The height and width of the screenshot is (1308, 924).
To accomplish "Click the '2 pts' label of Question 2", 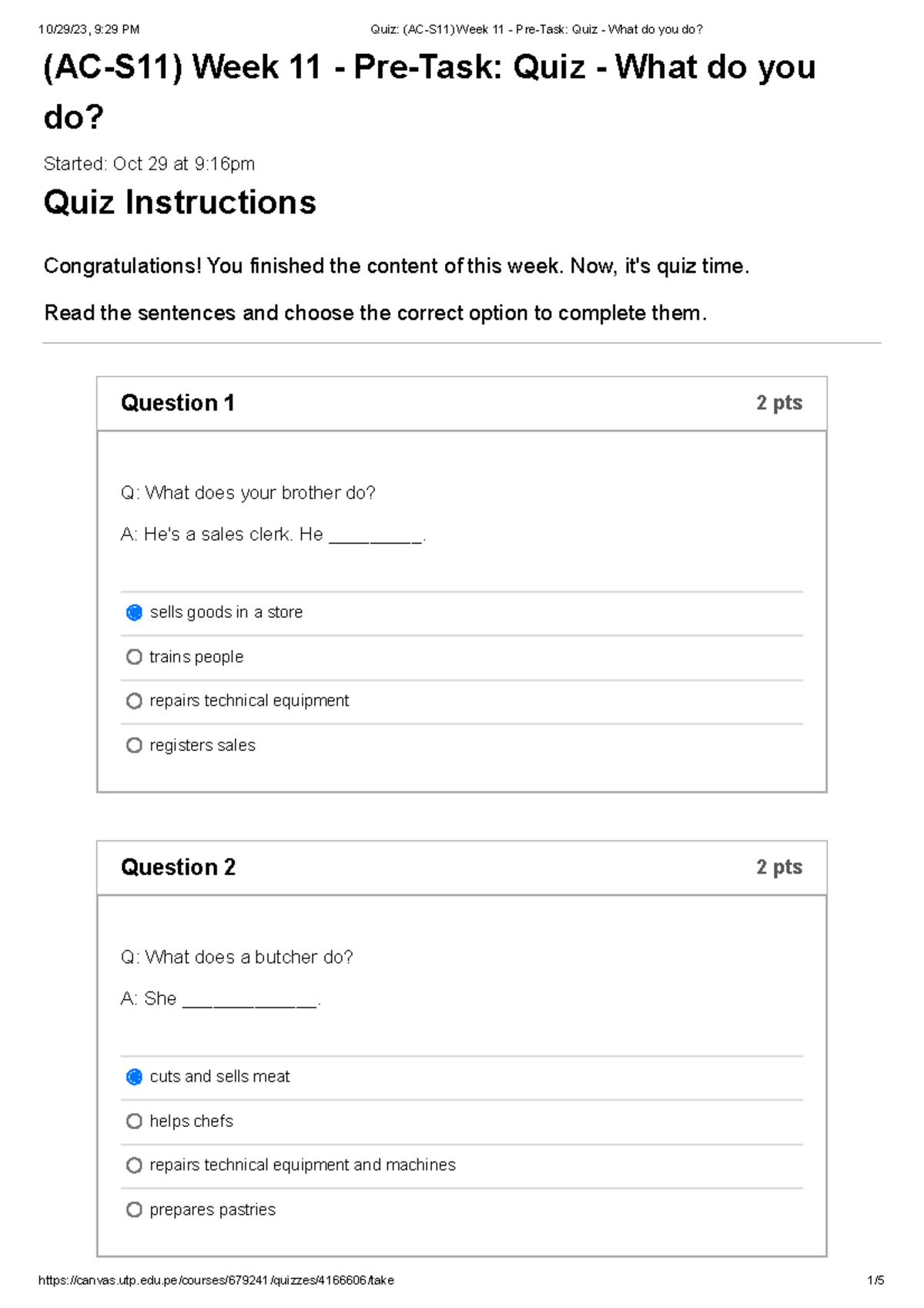I will coord(778,867).
